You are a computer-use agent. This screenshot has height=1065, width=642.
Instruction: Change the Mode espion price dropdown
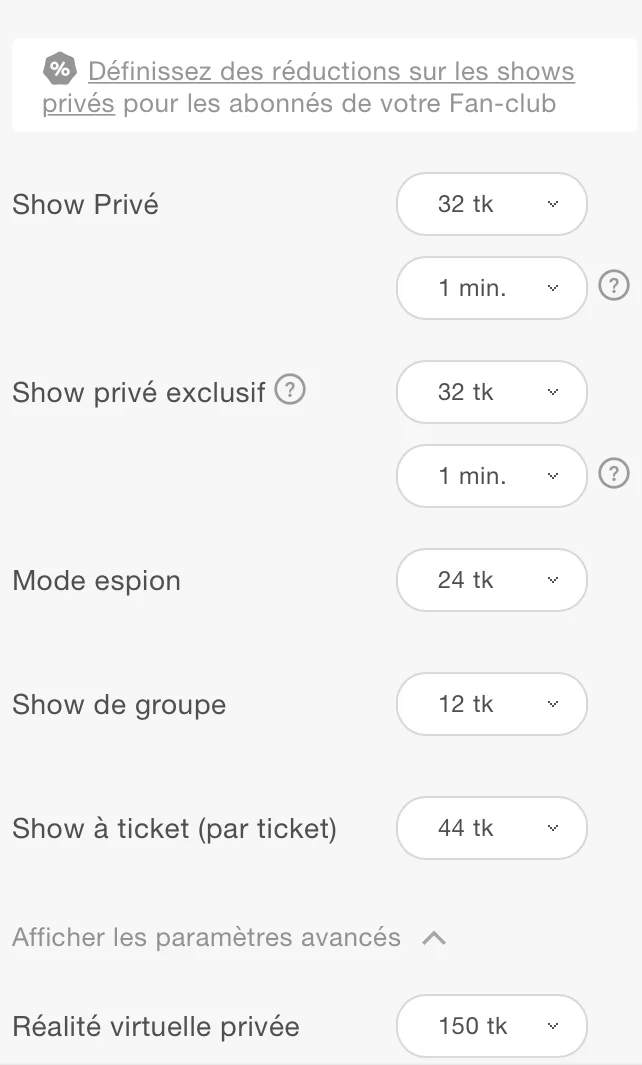coord(491,580)
